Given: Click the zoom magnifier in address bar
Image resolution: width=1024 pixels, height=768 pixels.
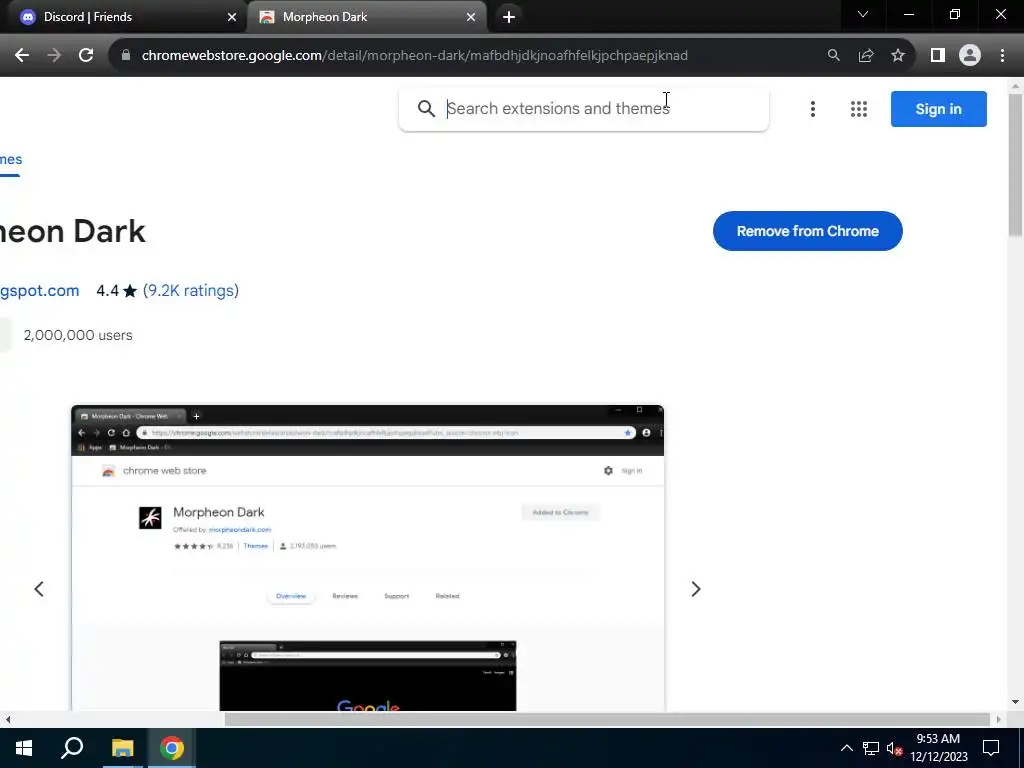Looking at the screenshot, I should (x=833, y=56).
